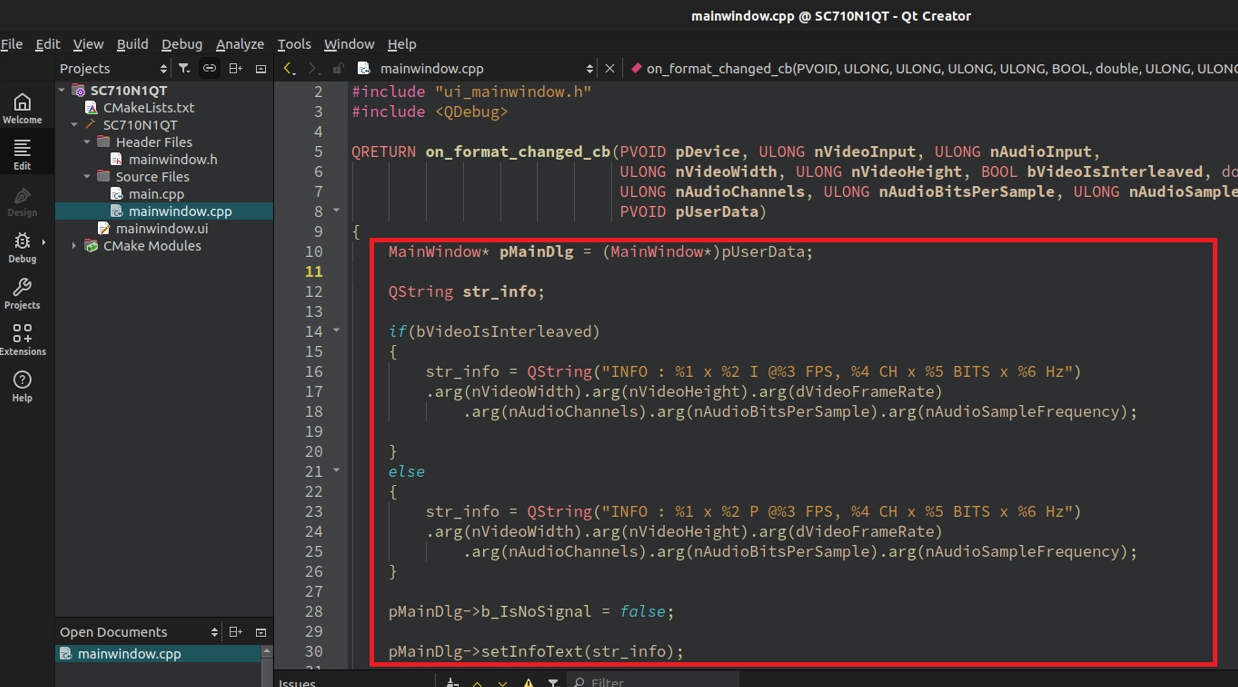Close the mainwindow.cpp editor document

pos(610,68)
